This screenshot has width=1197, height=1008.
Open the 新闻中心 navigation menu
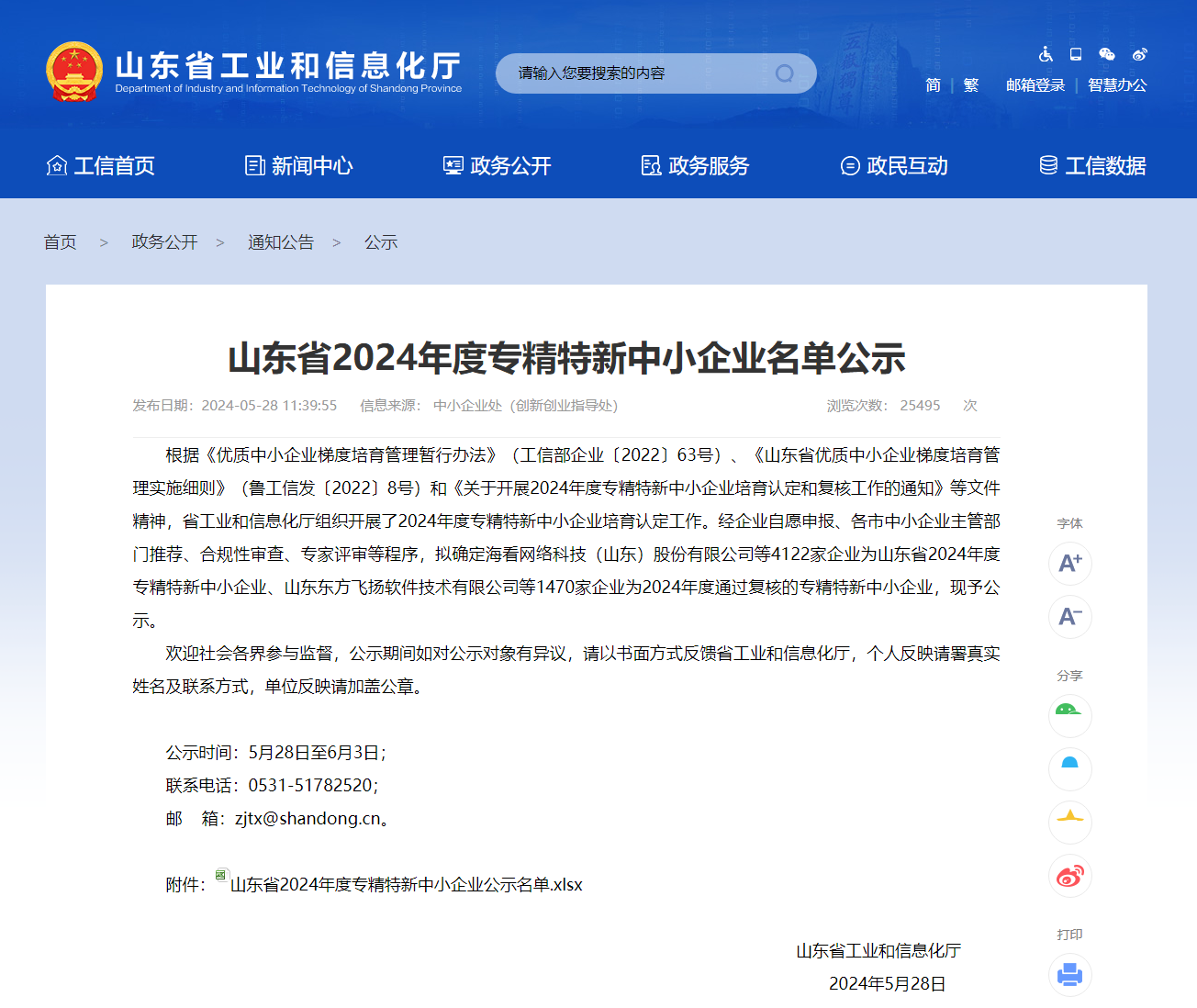point(299,166)
